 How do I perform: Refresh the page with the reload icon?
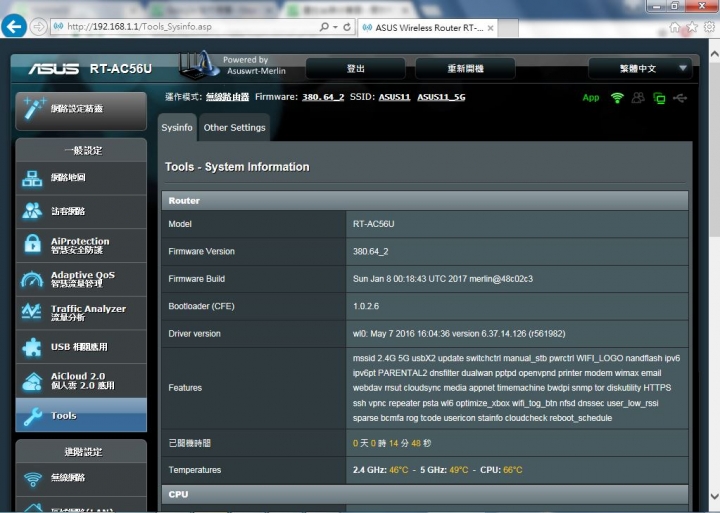(x=347, y=27)
